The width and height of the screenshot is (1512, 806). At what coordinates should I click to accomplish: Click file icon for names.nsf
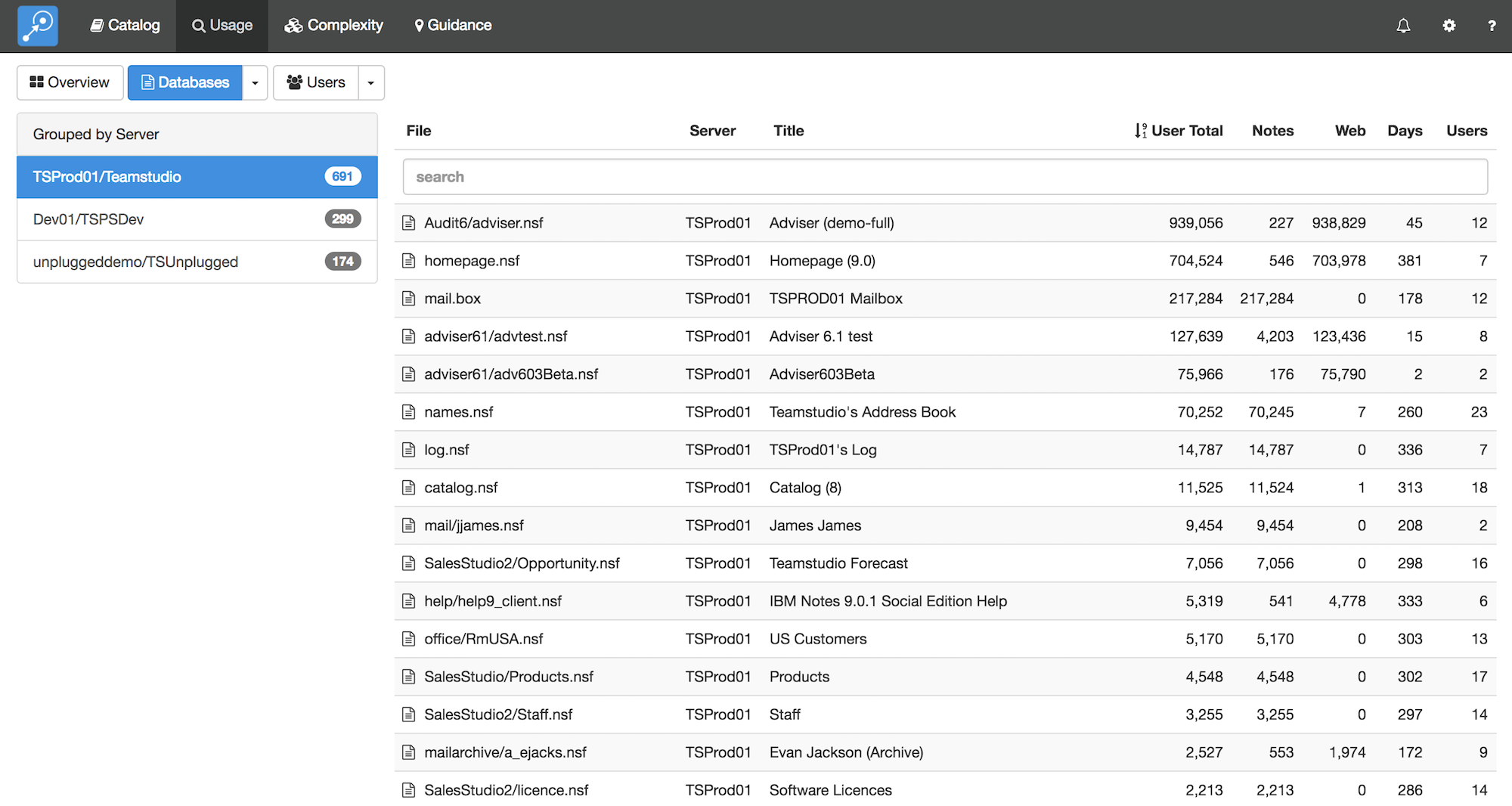pyautogui.click(x=409, y=412)
